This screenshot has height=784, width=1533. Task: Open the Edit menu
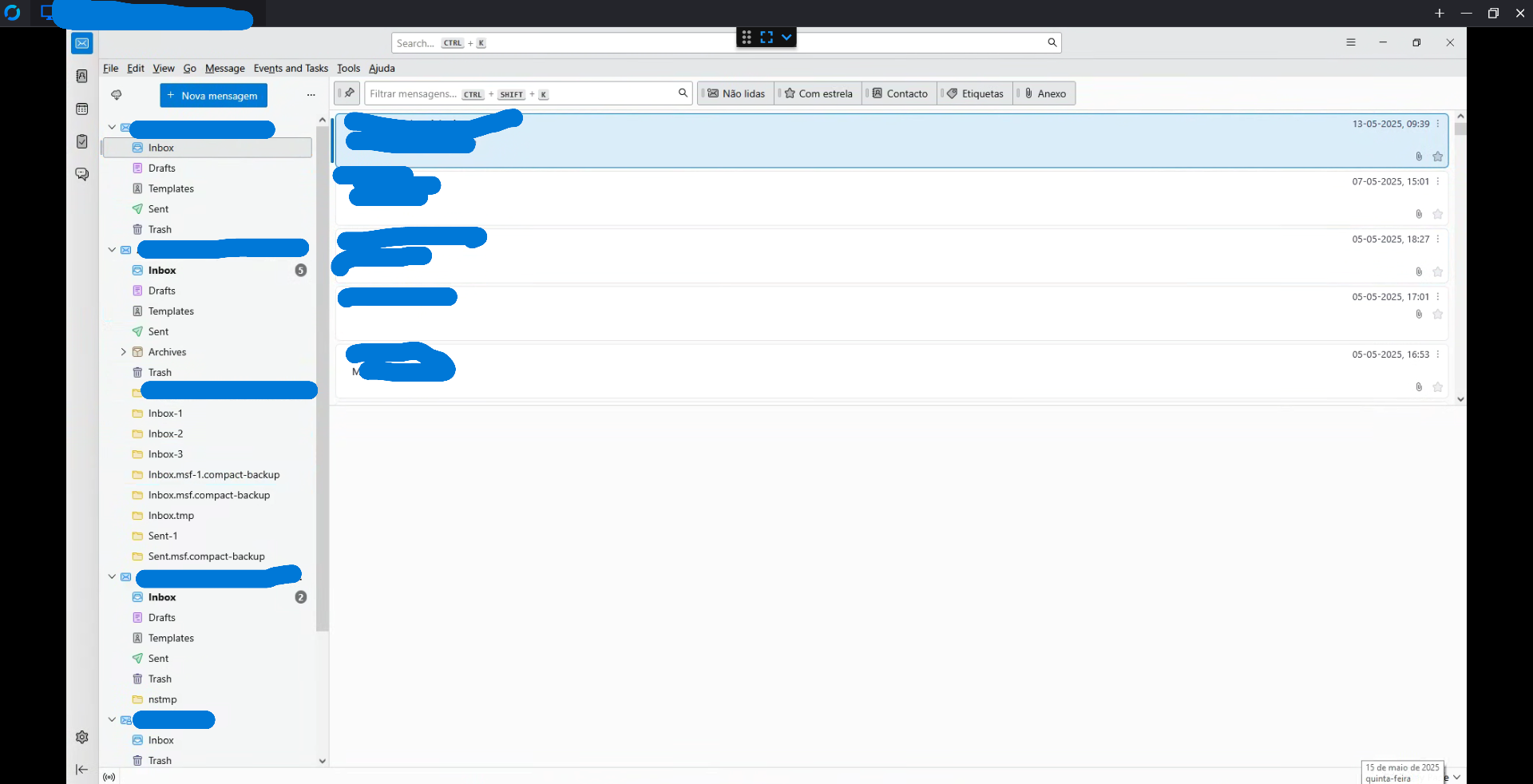pos(136,69)
